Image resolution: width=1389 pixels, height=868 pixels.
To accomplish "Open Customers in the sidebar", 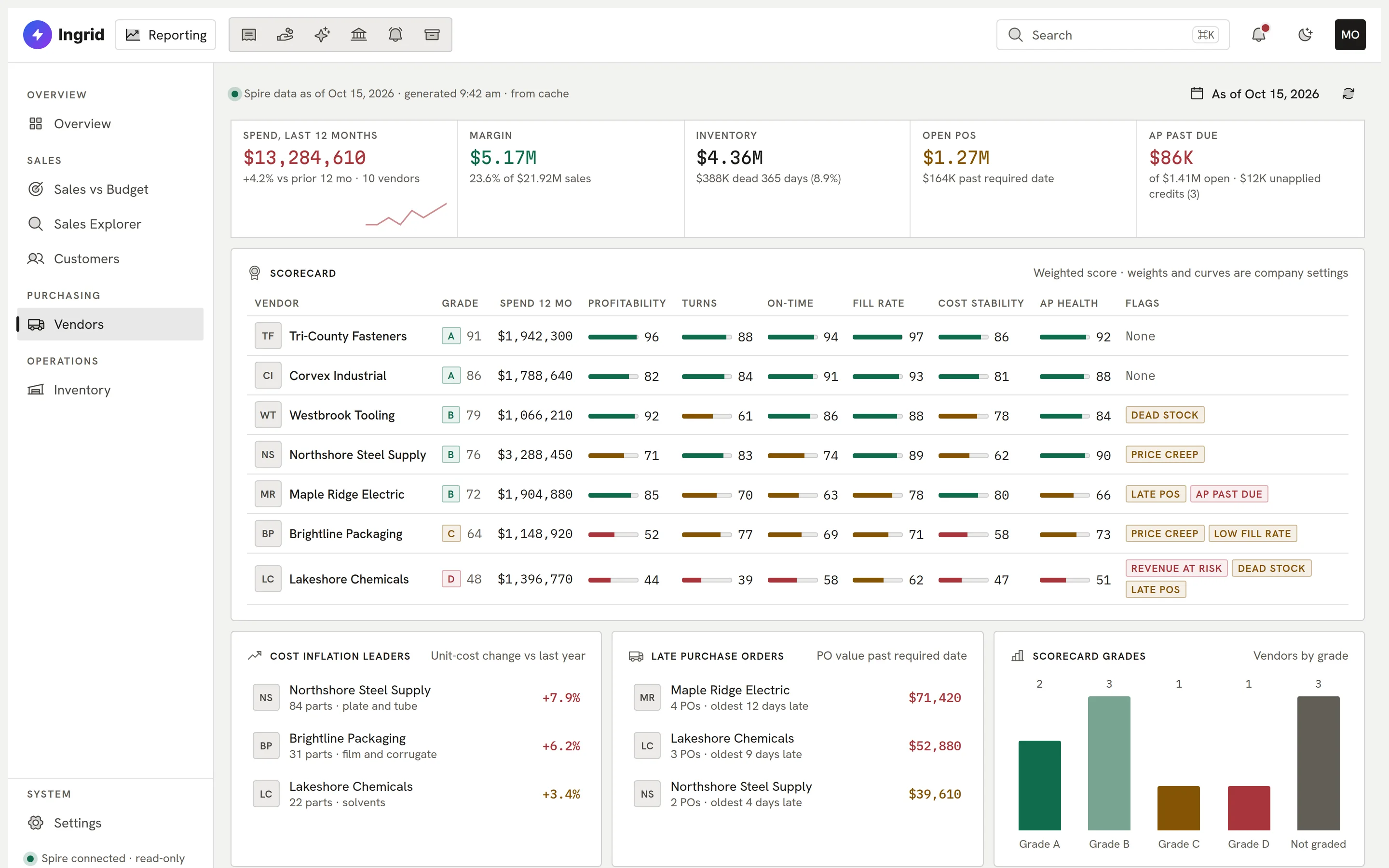I will tap(110, 259).
